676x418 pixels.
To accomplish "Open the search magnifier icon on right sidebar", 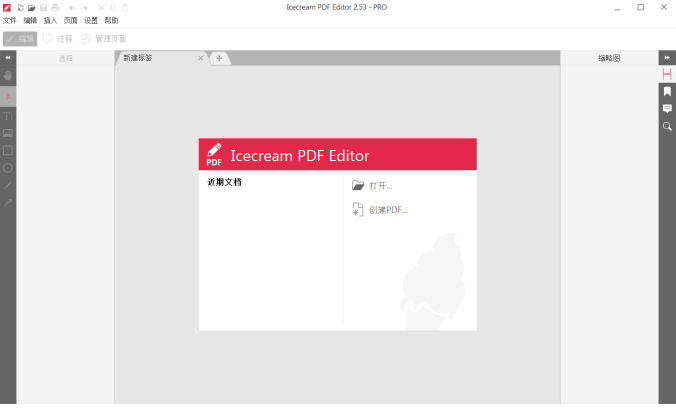I will 667,126.
